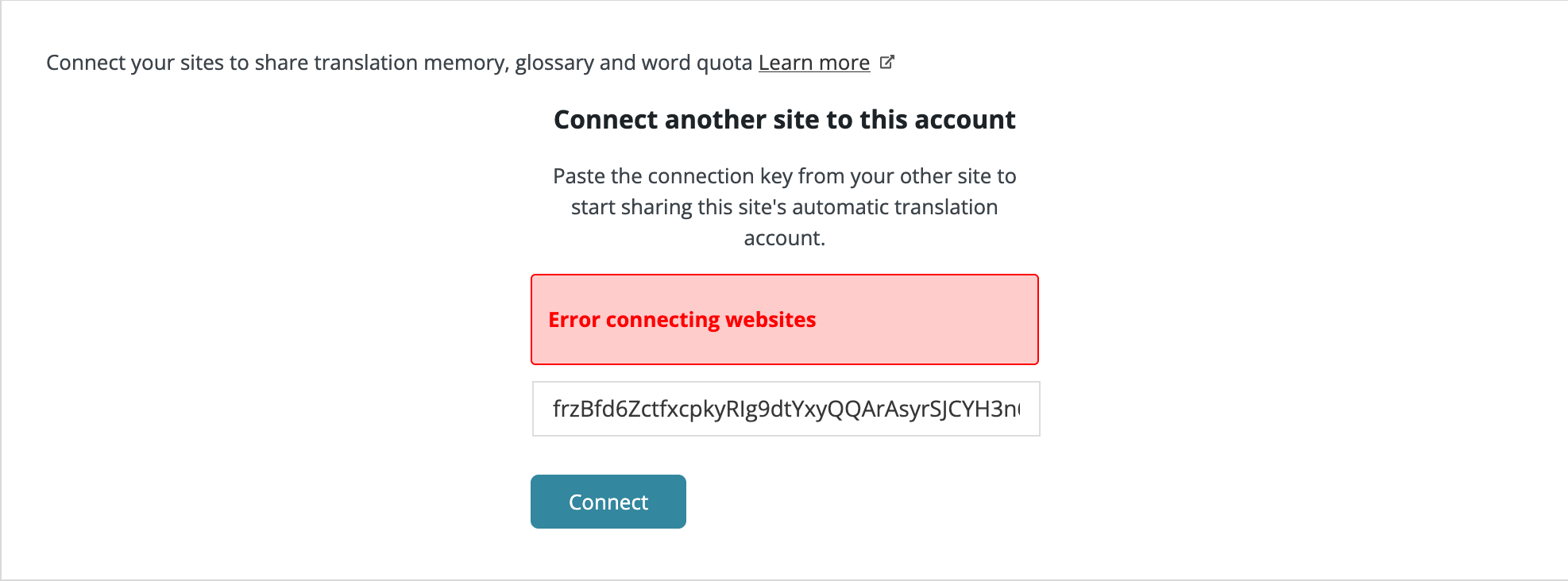Screen dimensions: 1568x581
Task: Click the 'Paste the connection key' instructions text
Action: [785, 207]
